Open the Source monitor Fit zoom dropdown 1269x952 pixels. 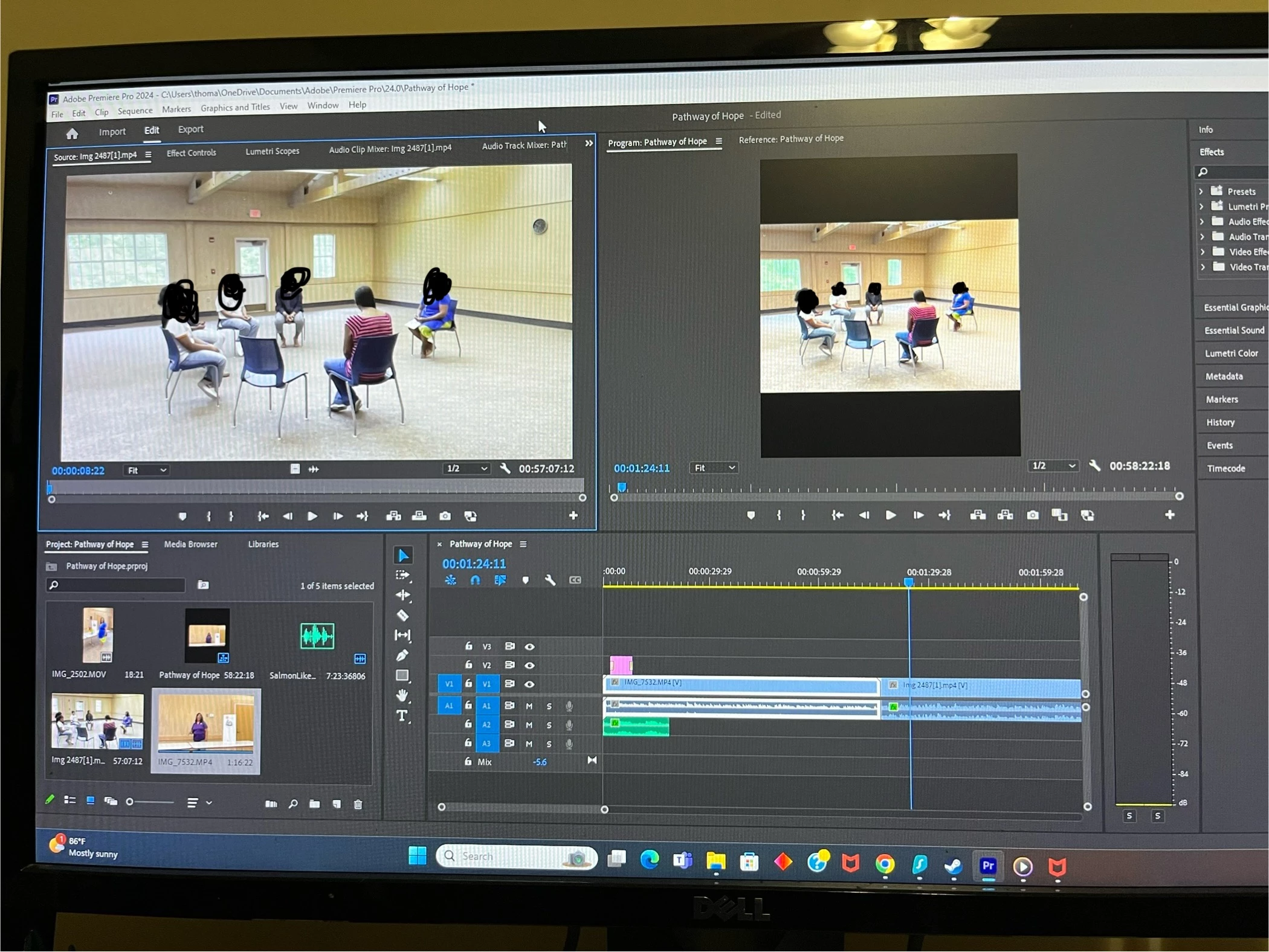pos(146,470)
